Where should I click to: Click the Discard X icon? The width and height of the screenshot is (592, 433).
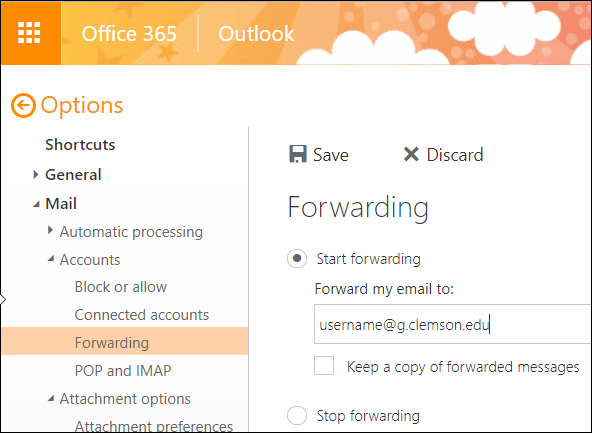coord(411,154)
